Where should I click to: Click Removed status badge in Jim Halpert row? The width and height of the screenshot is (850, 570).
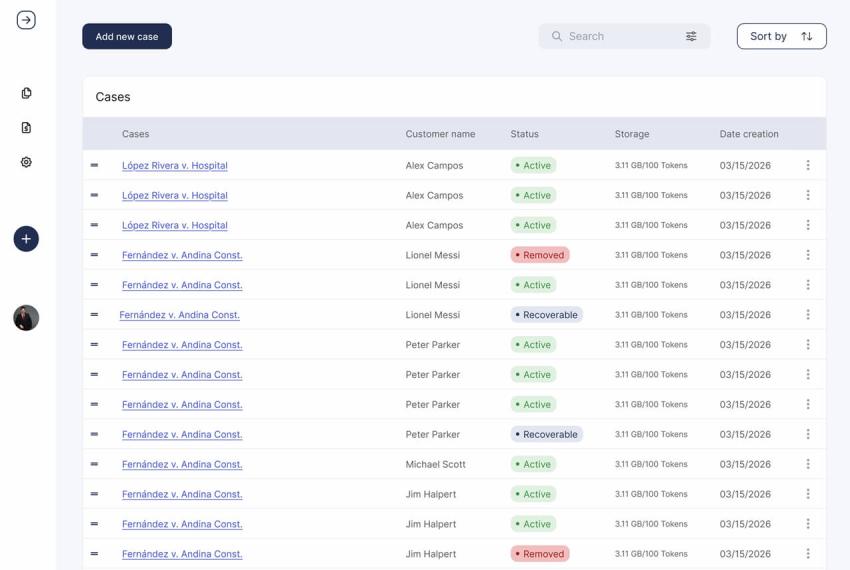click(540, 554)
